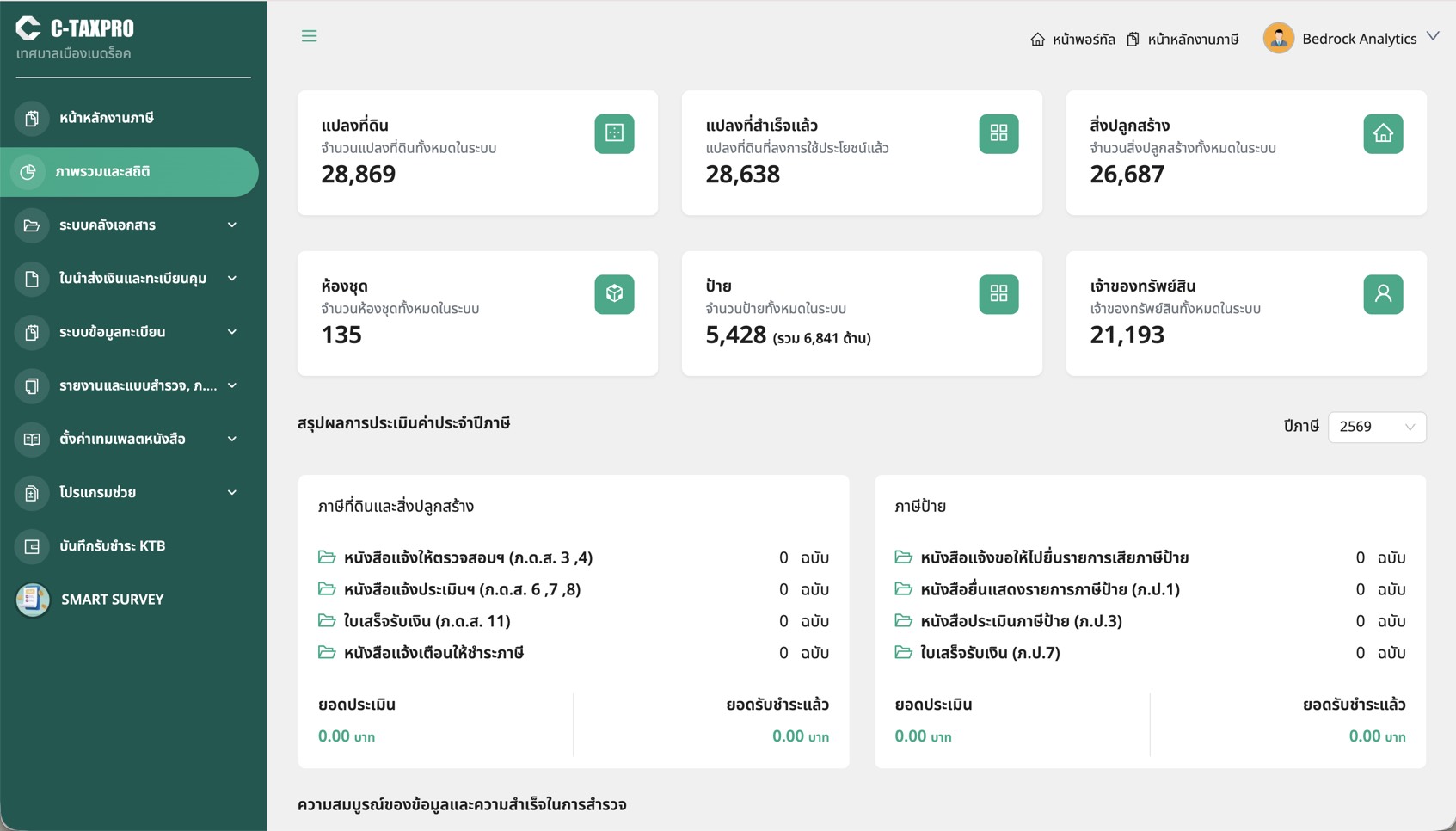
Task: Open the Bedrock Analytics account dropdown arrow
Action: click(x=1433, y=37)
